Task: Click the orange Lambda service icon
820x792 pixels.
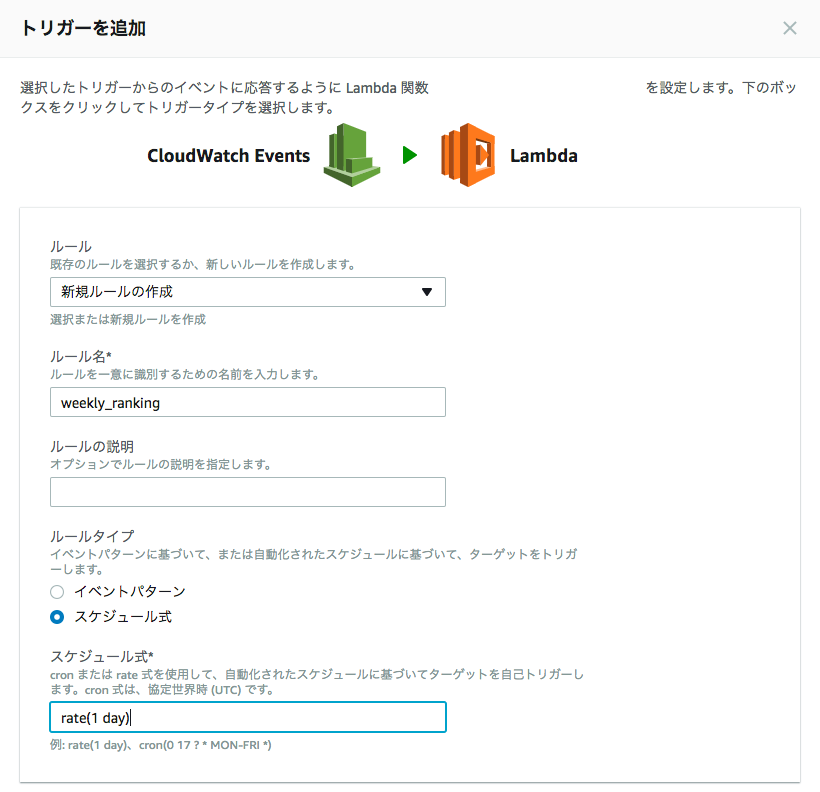Action: pyautogui.click(x=468, y=155)
